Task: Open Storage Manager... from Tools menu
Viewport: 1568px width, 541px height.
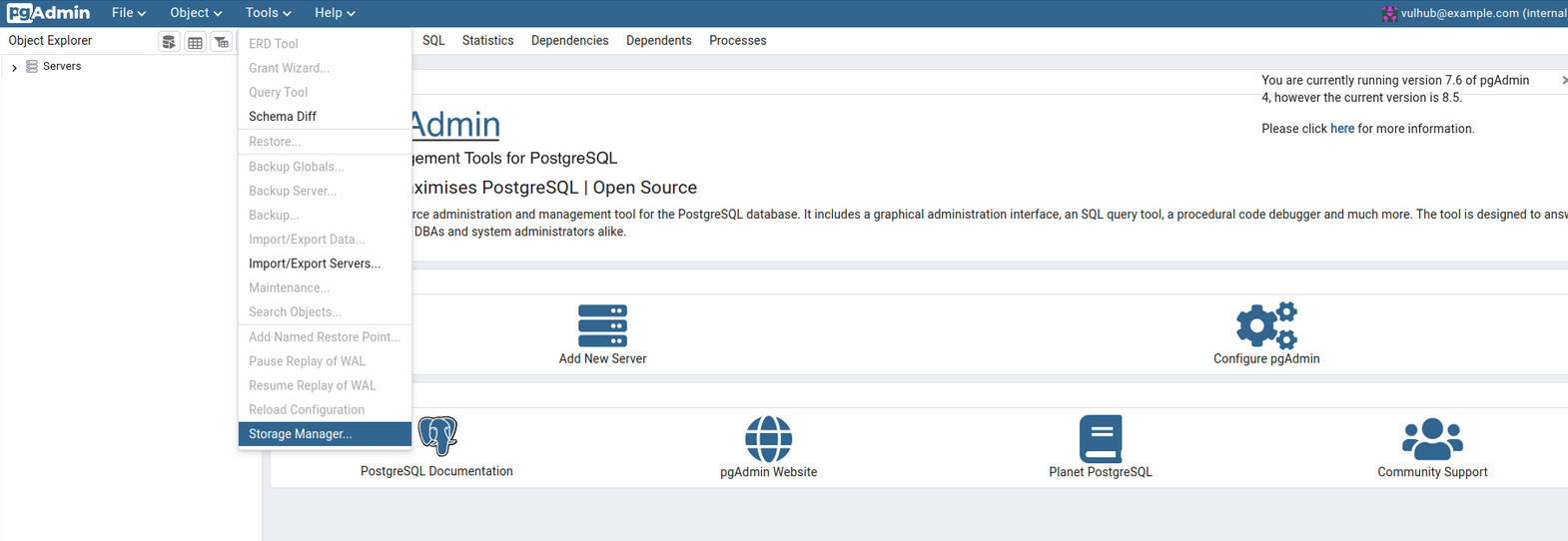Action: [x=325, y=434]
